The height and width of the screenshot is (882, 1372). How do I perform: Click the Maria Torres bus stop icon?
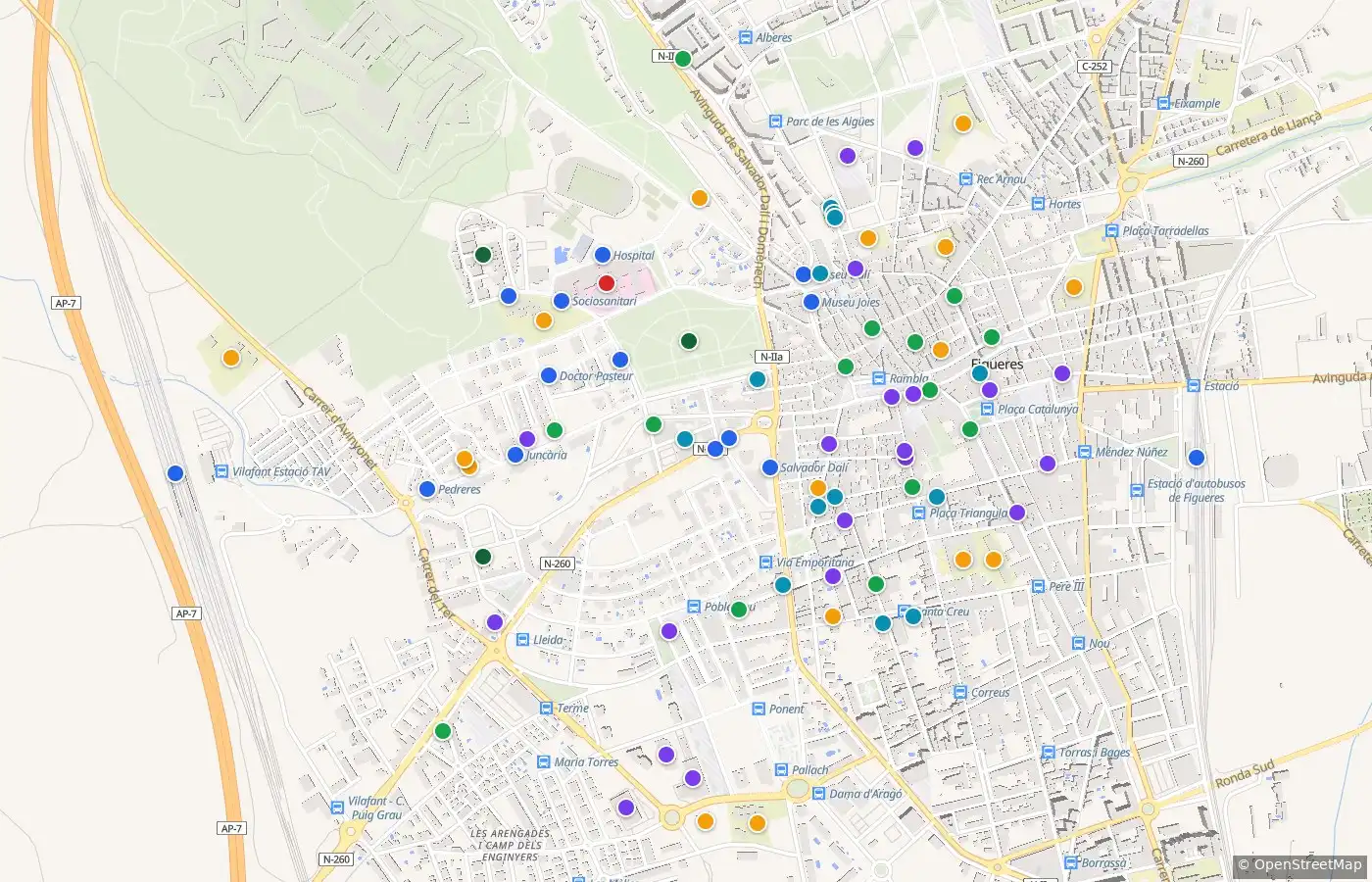544,761
